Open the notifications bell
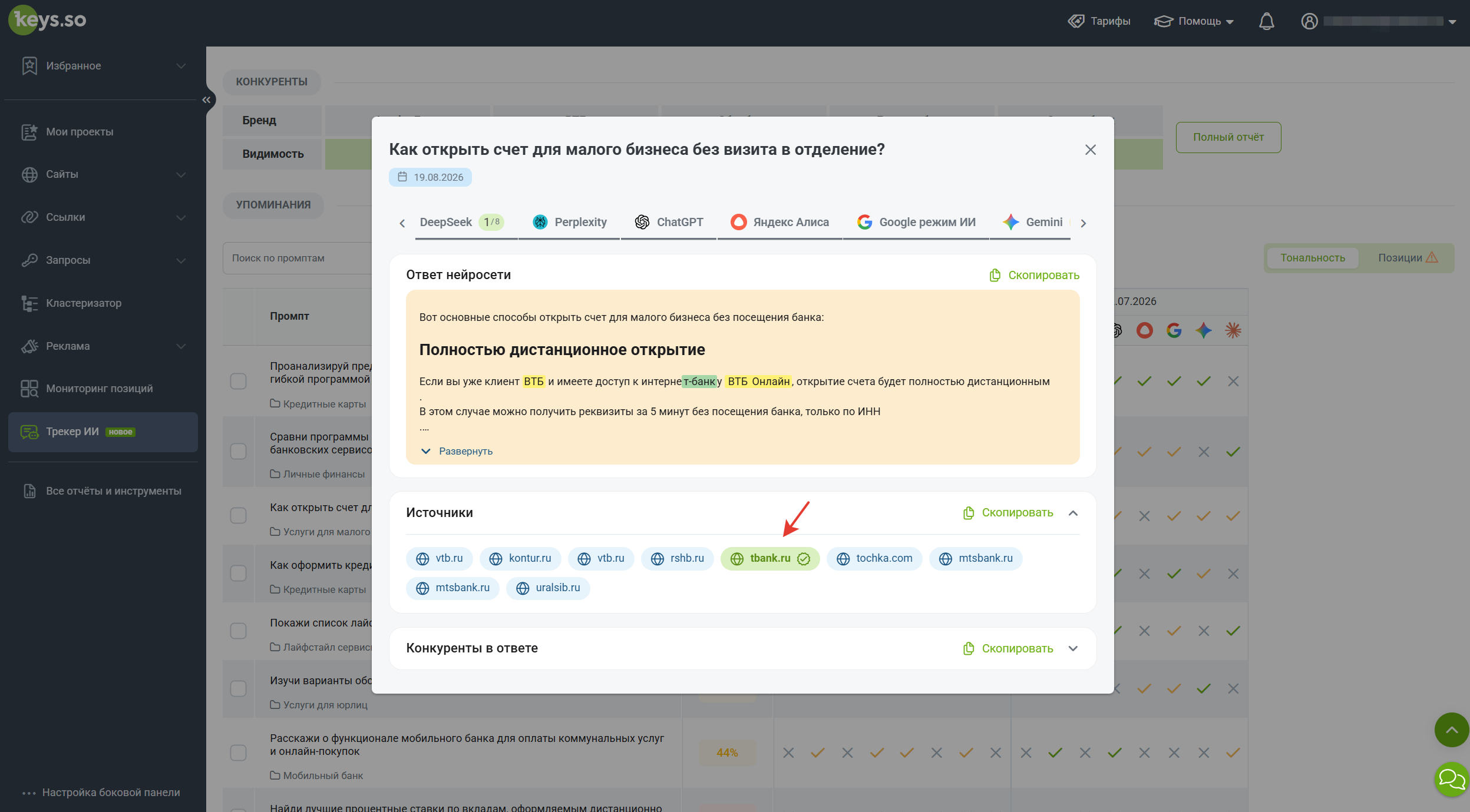Screen dimensions: 1470x812 (1266, 21)
